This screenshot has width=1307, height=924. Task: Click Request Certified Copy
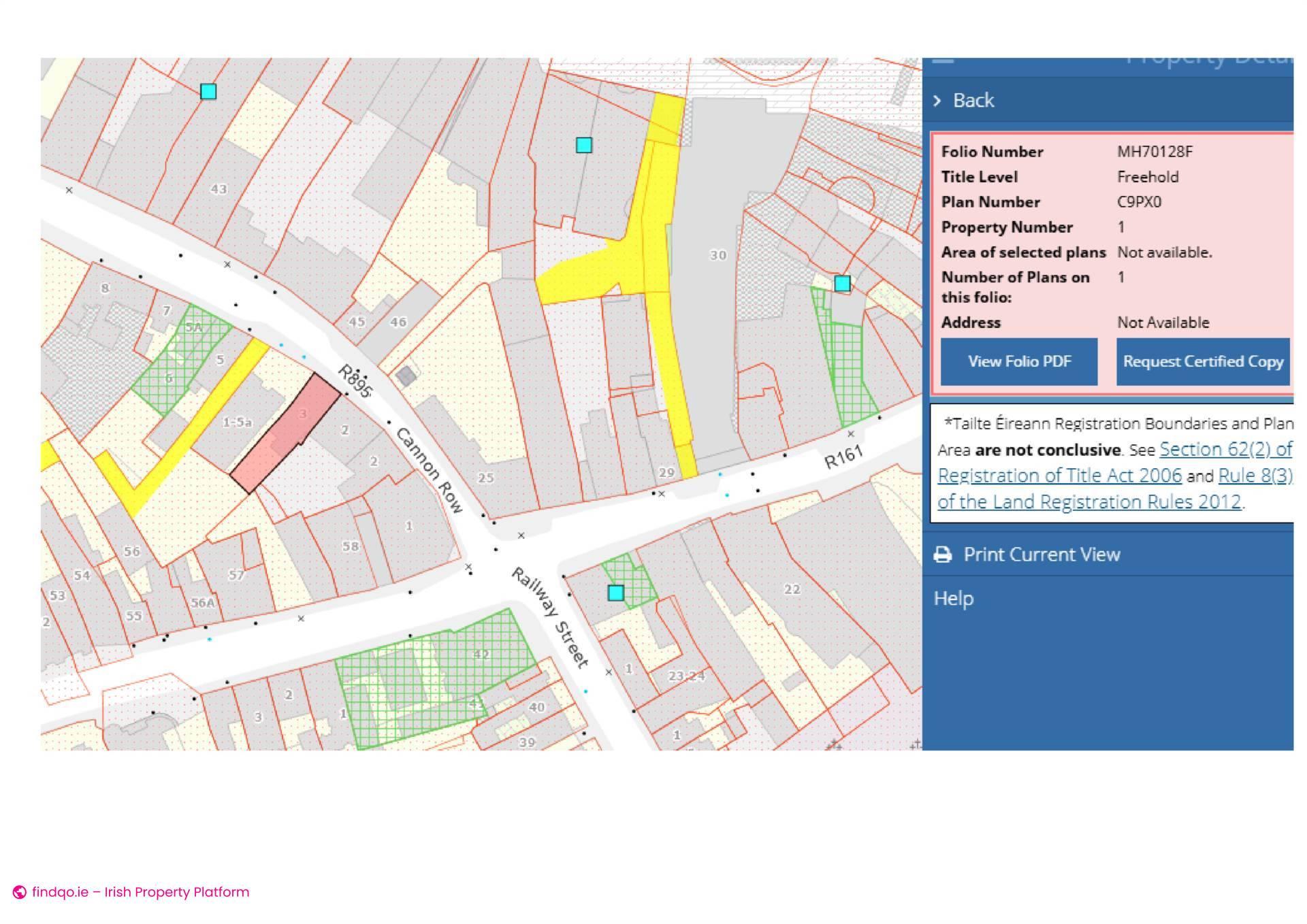[x=1203, y=361]
